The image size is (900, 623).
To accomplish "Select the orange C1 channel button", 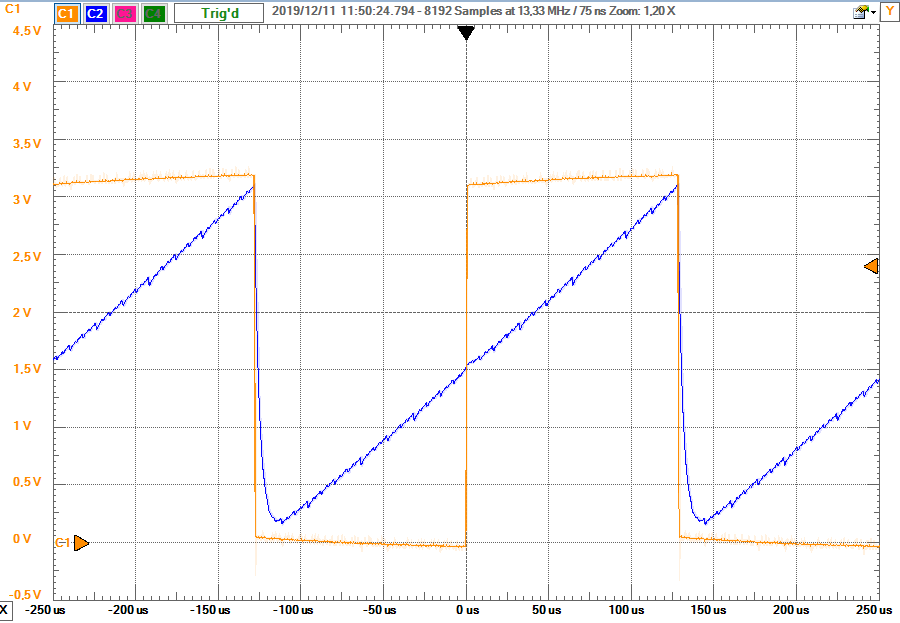I will 67,14.
